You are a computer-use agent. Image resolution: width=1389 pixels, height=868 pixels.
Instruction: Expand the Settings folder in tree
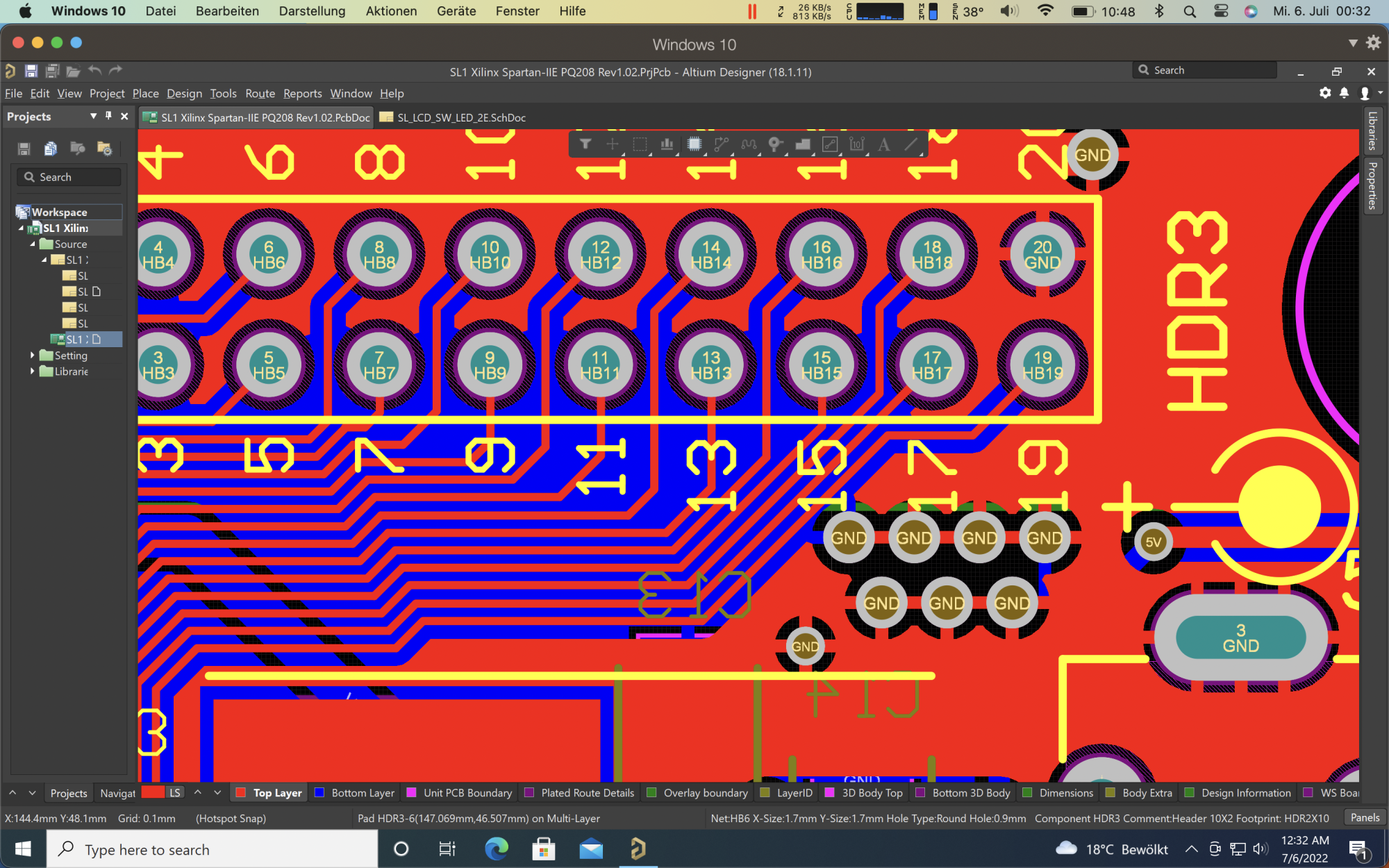32,355
